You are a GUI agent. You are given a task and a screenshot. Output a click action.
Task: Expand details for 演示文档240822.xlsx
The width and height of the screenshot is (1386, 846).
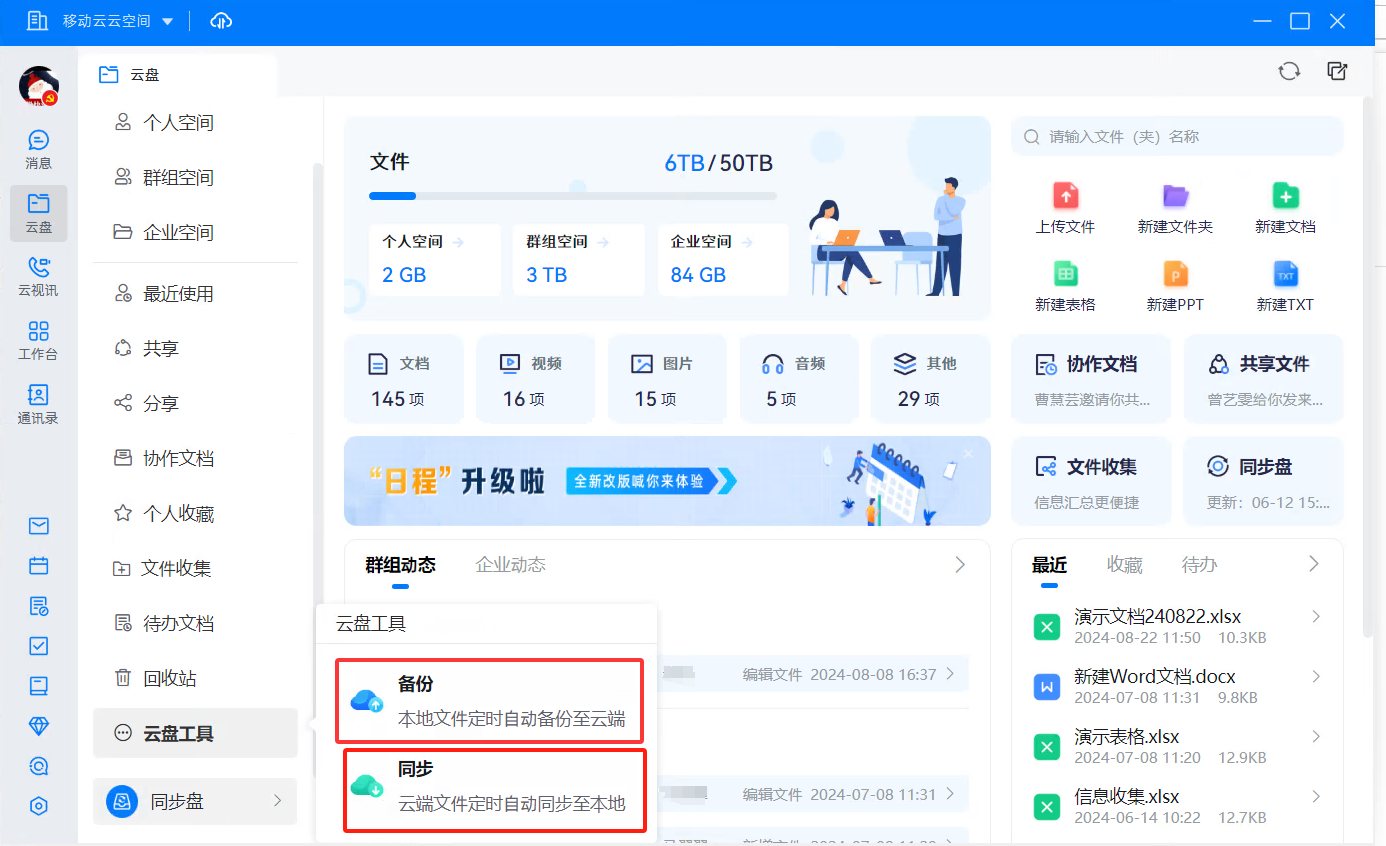click(x=1316, y=616)
